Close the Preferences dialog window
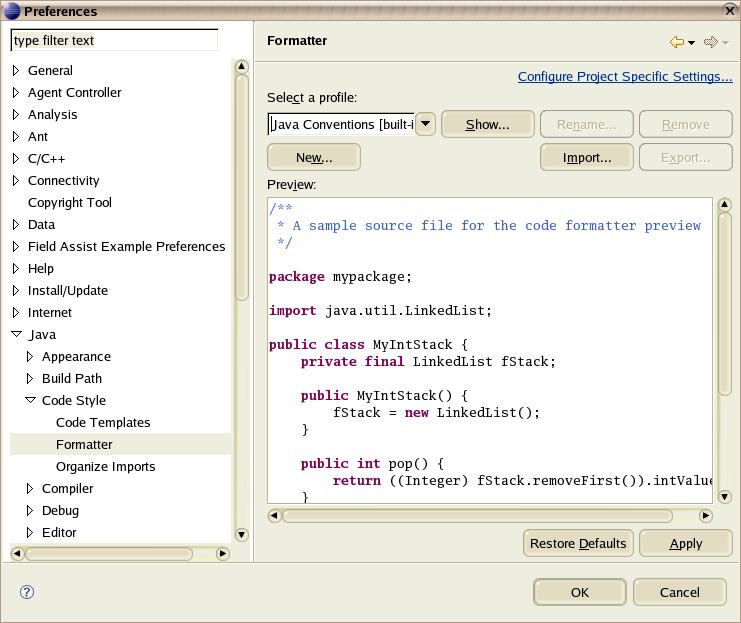 coord(729,11)
